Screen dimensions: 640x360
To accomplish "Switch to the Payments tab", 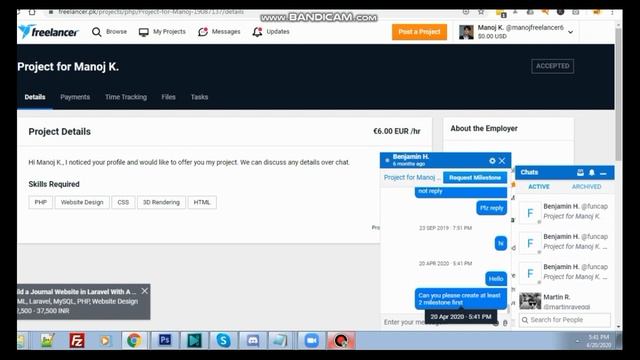I will pos(75,97).
